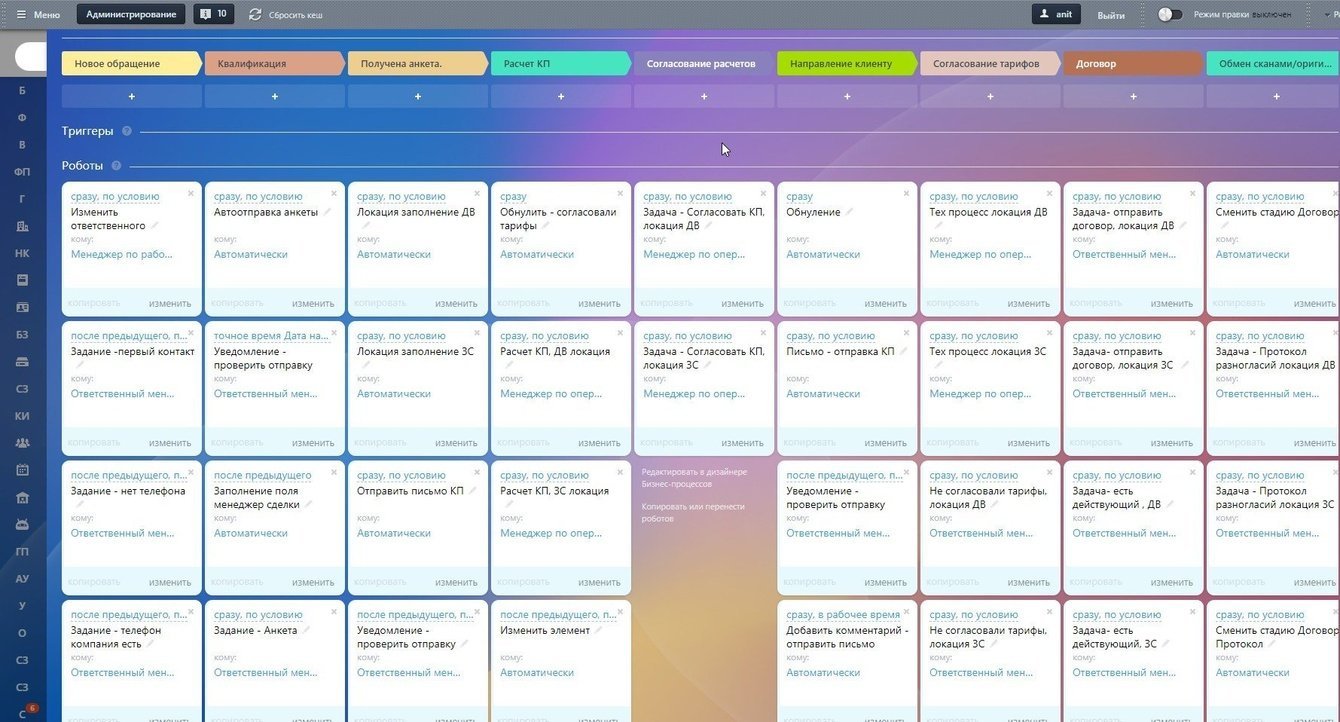Toggle the Режим правки switch
Viewport: 1340px width, 722px height.
(1170, 14)
